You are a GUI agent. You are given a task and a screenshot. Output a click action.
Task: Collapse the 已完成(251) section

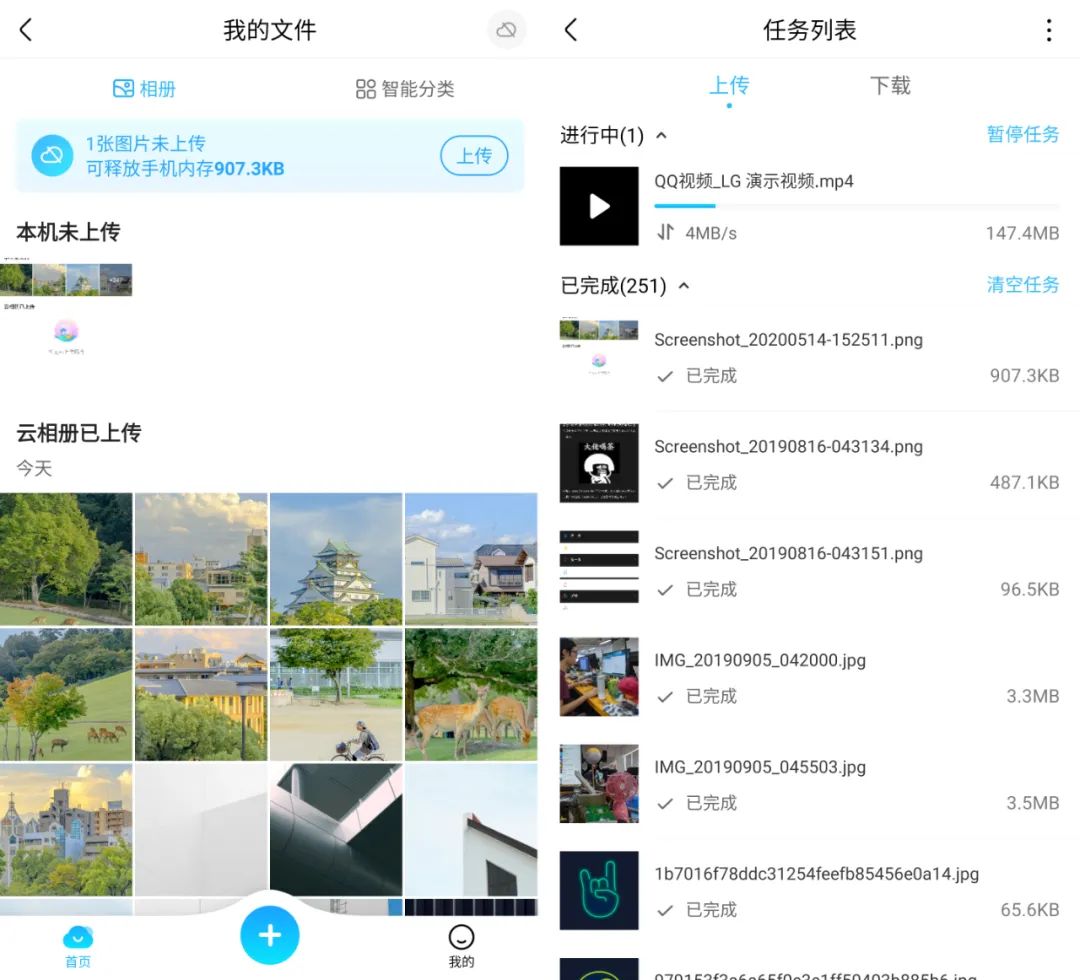[684, 285]
